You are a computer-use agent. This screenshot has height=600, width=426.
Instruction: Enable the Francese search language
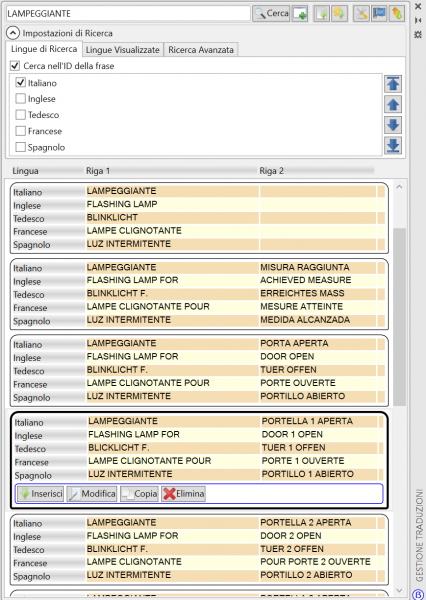pyautogui.click(x=21, y=131)
